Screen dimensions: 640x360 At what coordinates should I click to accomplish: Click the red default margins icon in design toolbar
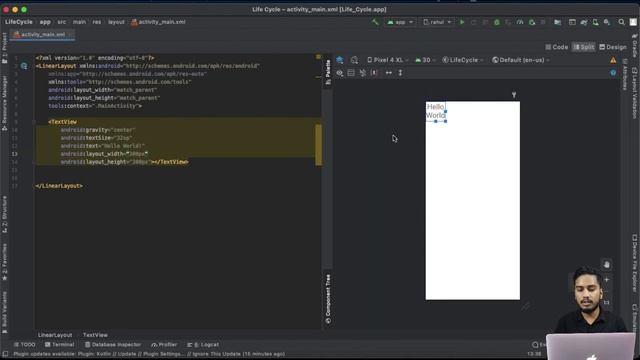(374, 73)
